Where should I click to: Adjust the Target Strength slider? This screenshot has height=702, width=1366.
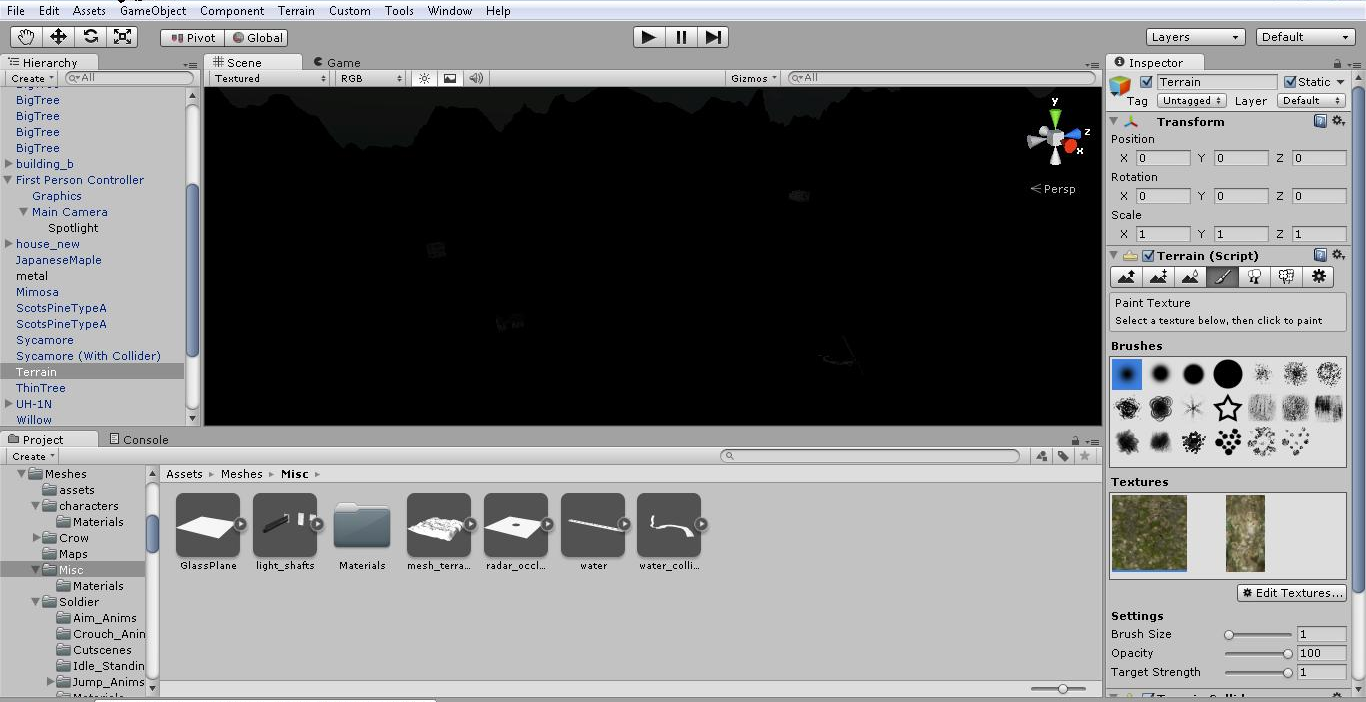[1260, 673]
